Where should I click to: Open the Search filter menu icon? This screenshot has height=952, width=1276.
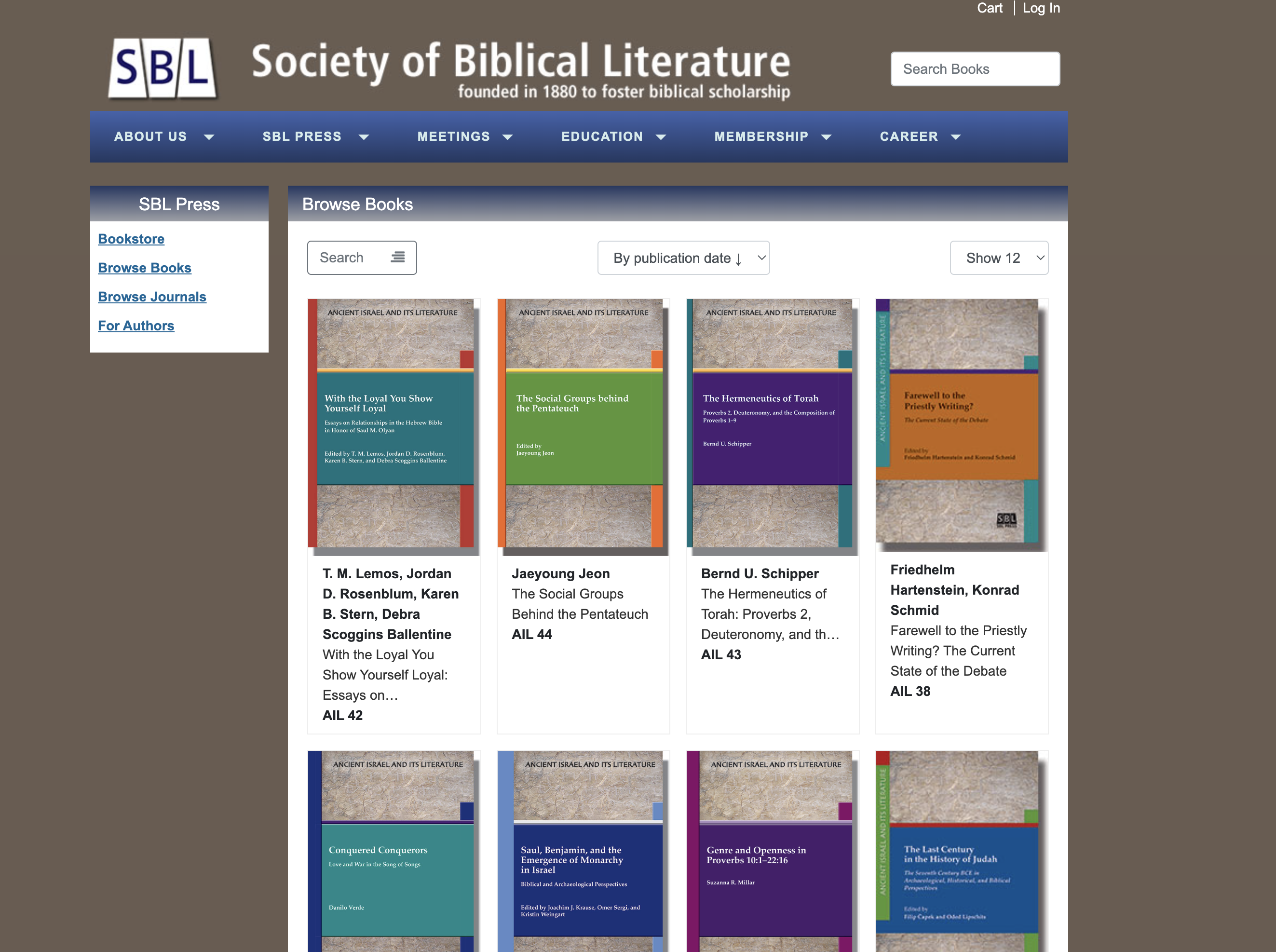tap(397, 257)
